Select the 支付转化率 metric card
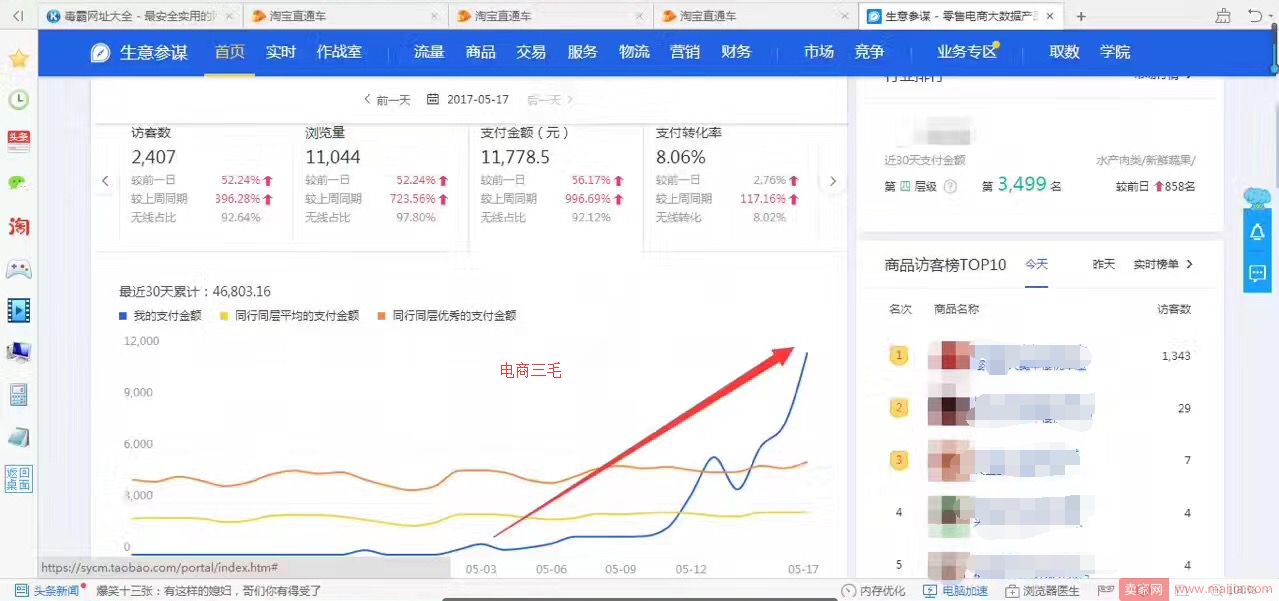The width and height of the screenshot is (1279, 601). pyautogui.click(x=731, y=181)
